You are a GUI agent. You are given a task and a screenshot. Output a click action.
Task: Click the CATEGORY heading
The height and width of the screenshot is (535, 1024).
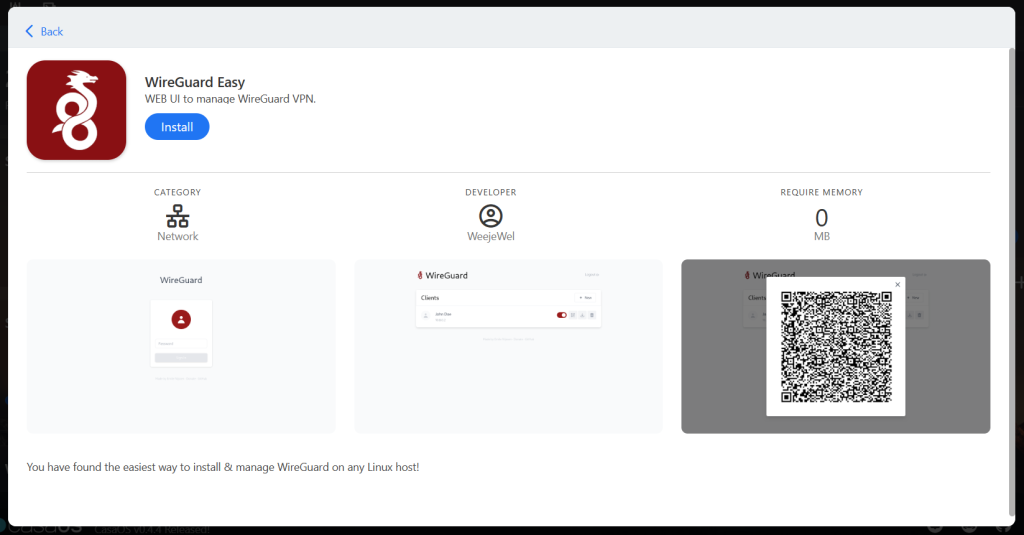(x=178, y=192)
